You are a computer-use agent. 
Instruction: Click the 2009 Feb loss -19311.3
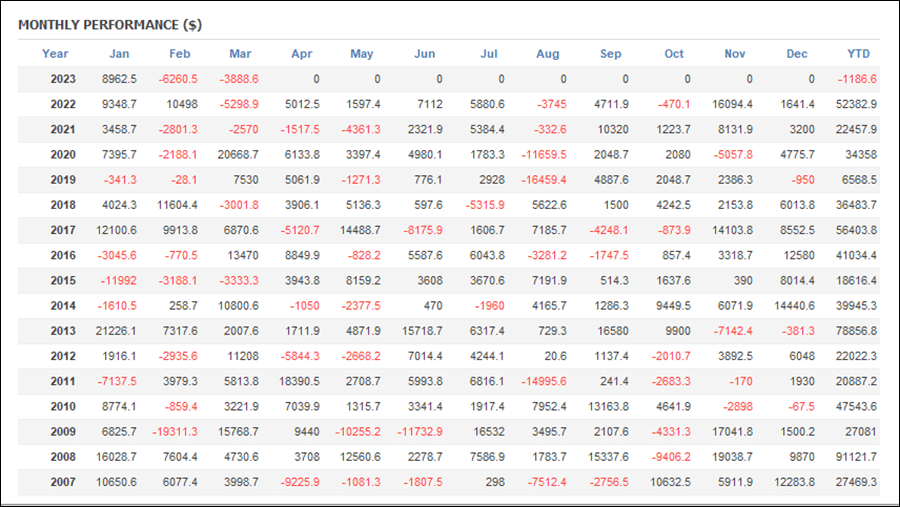pos(175,431)
